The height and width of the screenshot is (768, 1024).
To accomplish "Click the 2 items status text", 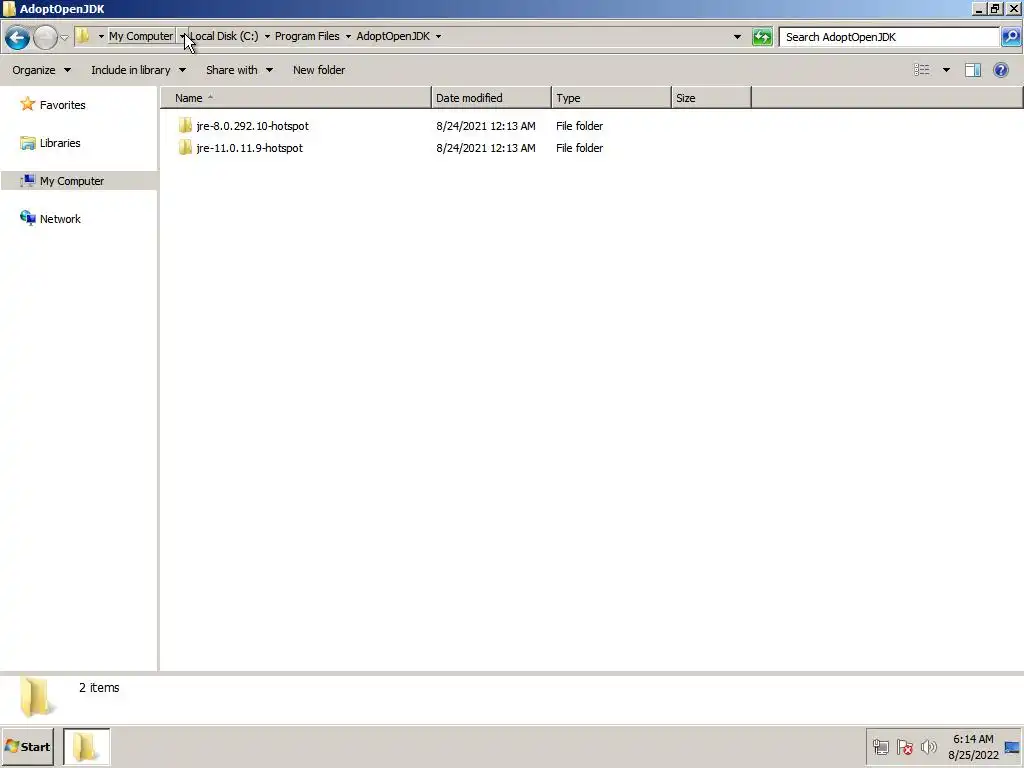I will point(99,688).
